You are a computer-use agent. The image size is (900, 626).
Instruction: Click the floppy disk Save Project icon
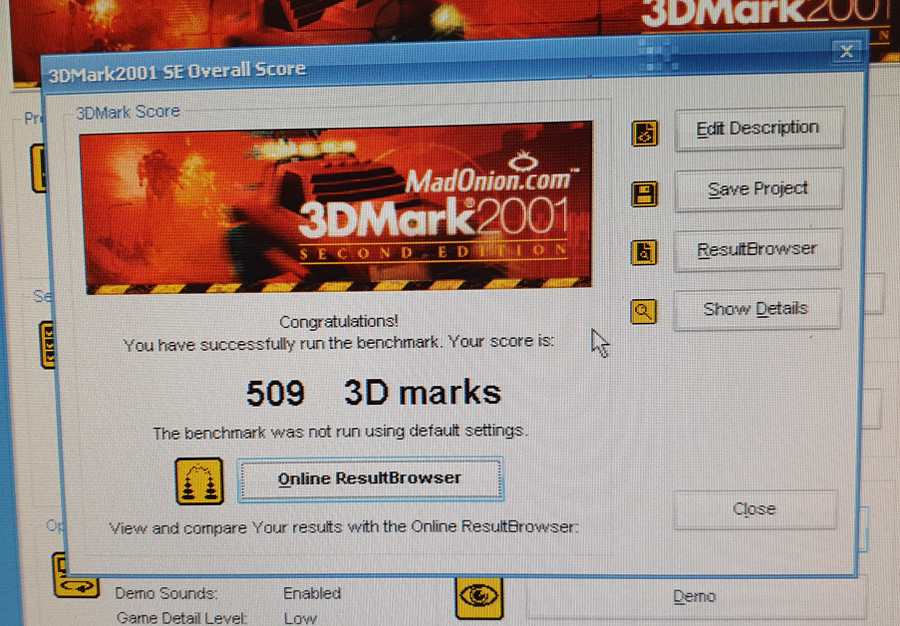(645, 194)
